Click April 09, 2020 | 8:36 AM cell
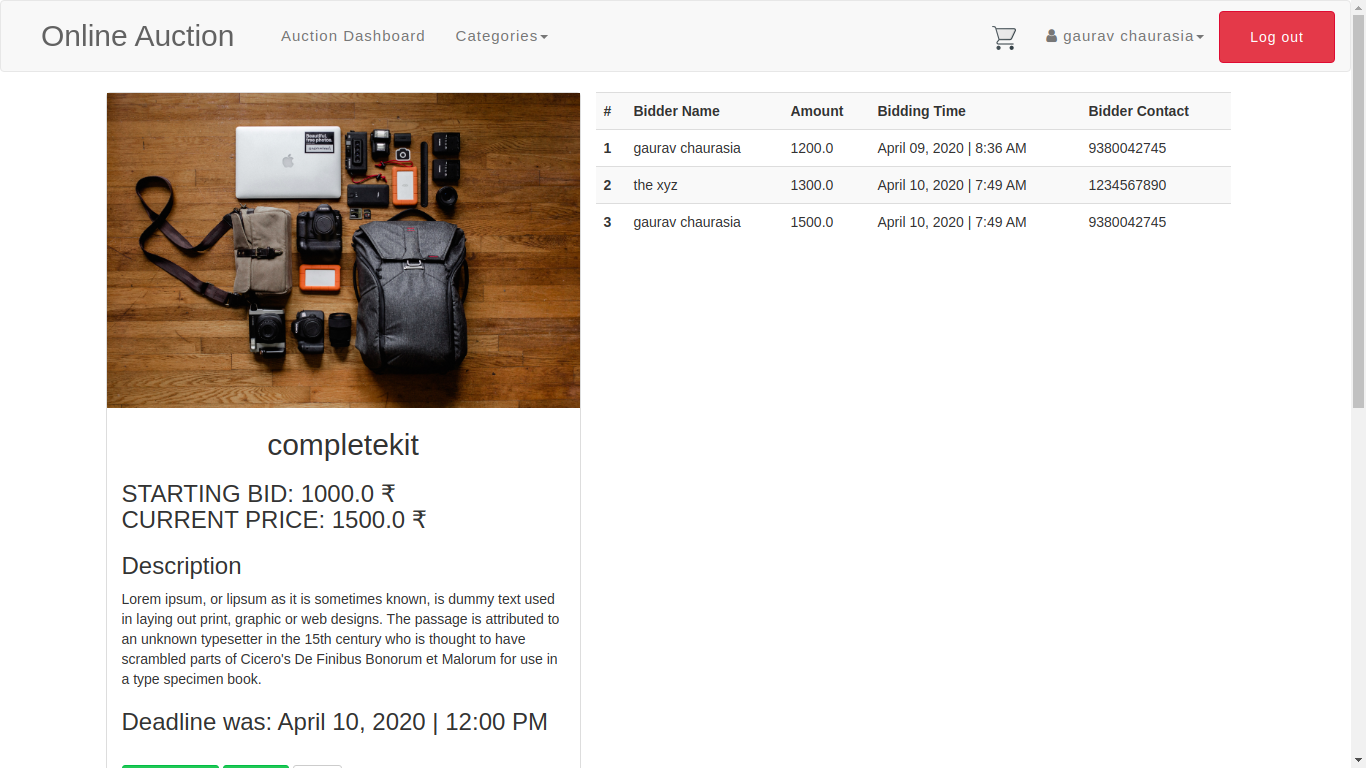Image resolution: width=1366 pixels, height=768 pixels. (x=951, y=148)
